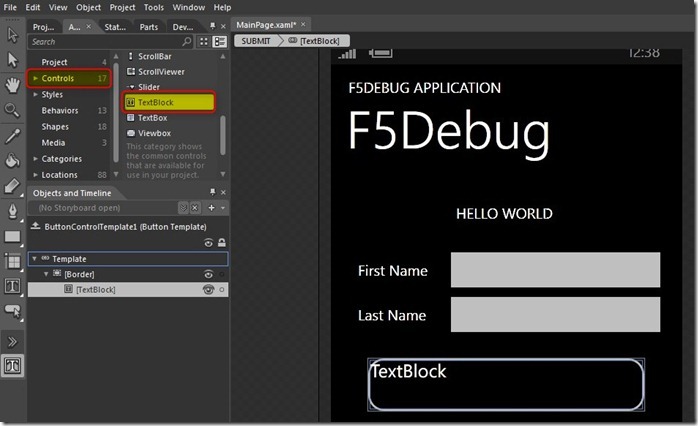Switch Assets to list view mode

point(219,41)
